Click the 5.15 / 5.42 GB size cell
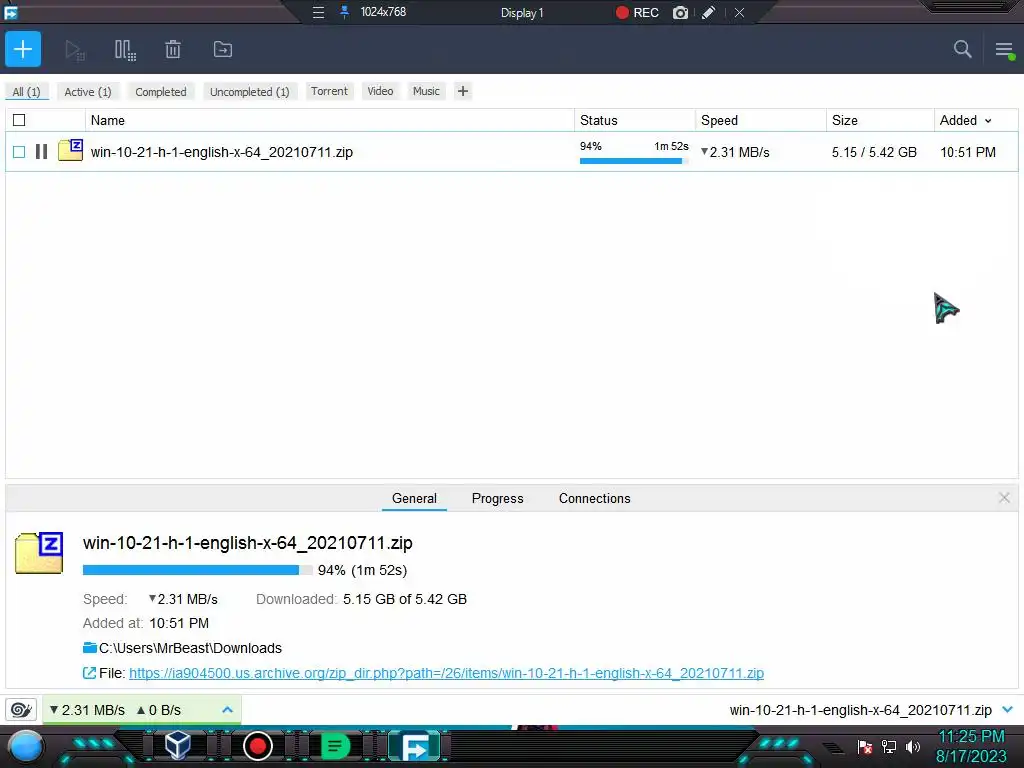The image size is (1024, 768). (x=874, y=152)
